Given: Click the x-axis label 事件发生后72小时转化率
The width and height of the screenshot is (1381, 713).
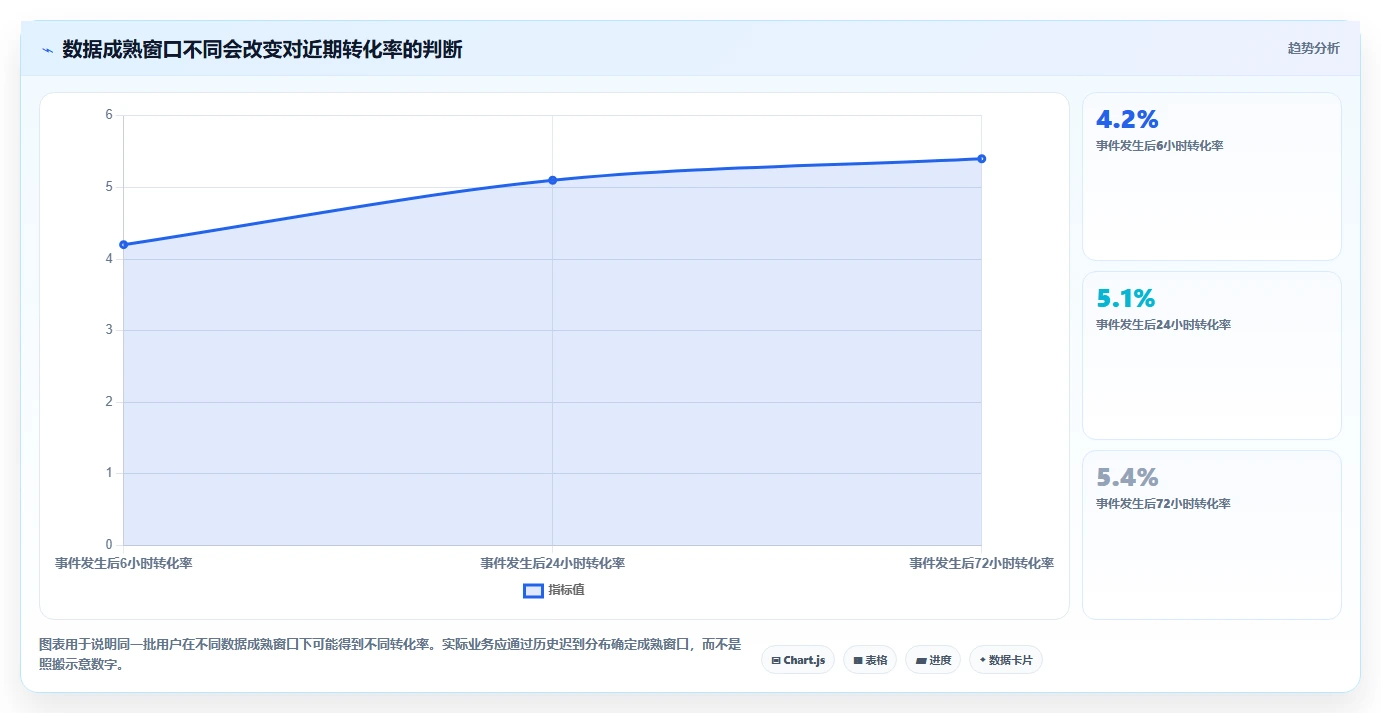Looking at the screenshot, I should pos(981,563).
